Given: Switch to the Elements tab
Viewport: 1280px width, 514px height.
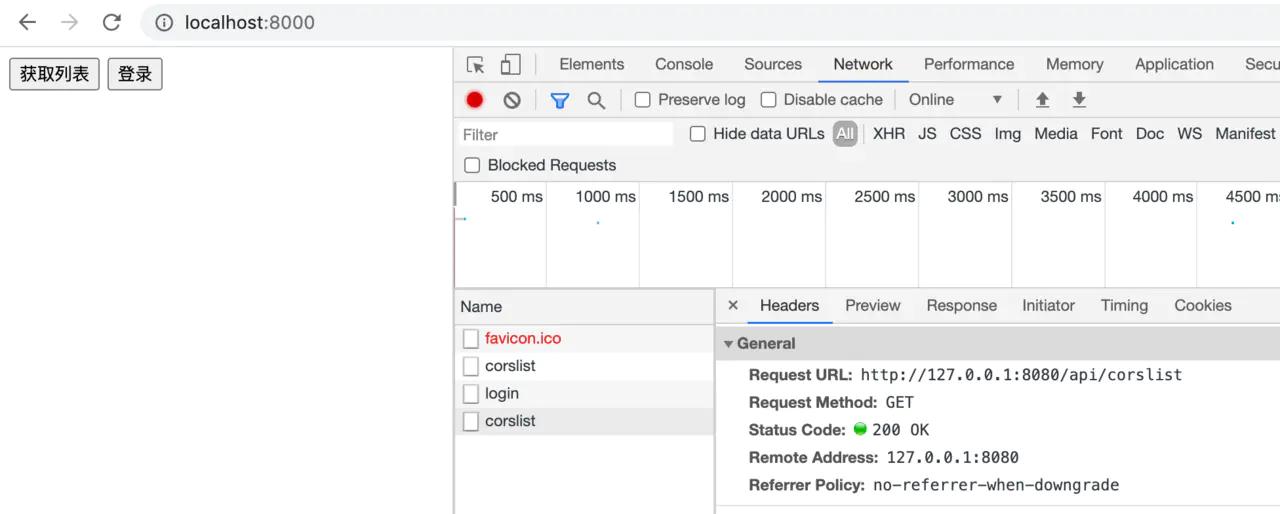Looking at the screenshot, I should click(592, 64).
